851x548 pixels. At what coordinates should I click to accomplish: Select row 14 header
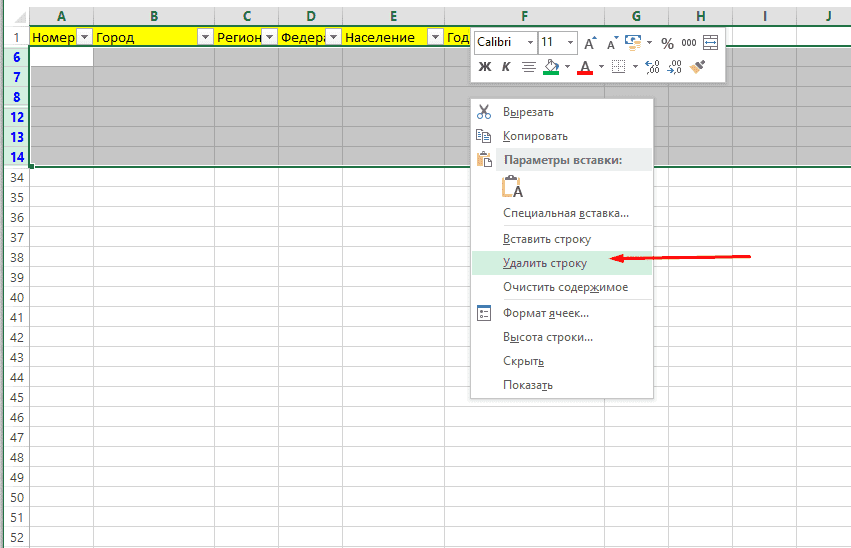[x=17, y=157]
